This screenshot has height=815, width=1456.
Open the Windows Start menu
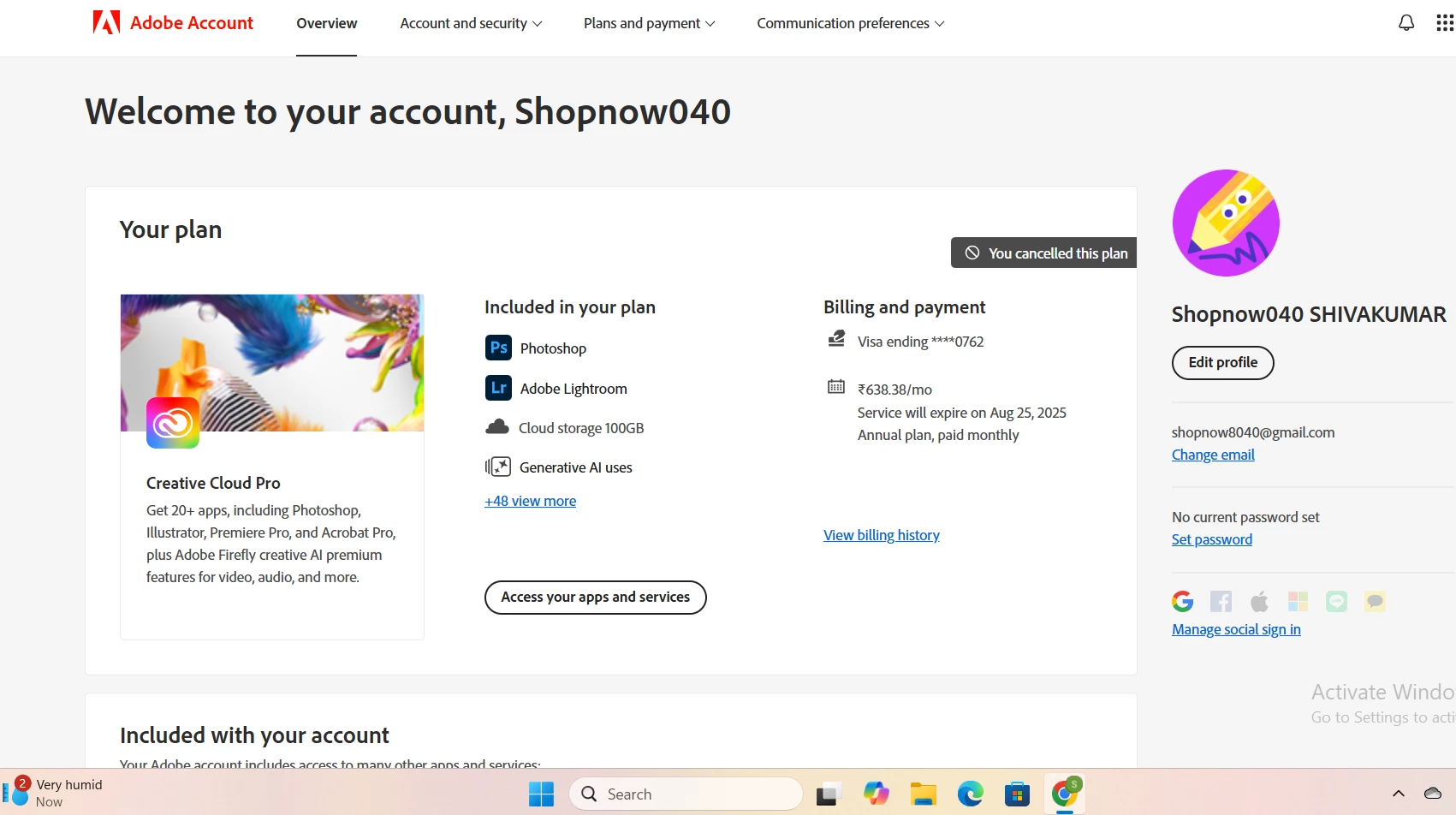pos(541,794)
